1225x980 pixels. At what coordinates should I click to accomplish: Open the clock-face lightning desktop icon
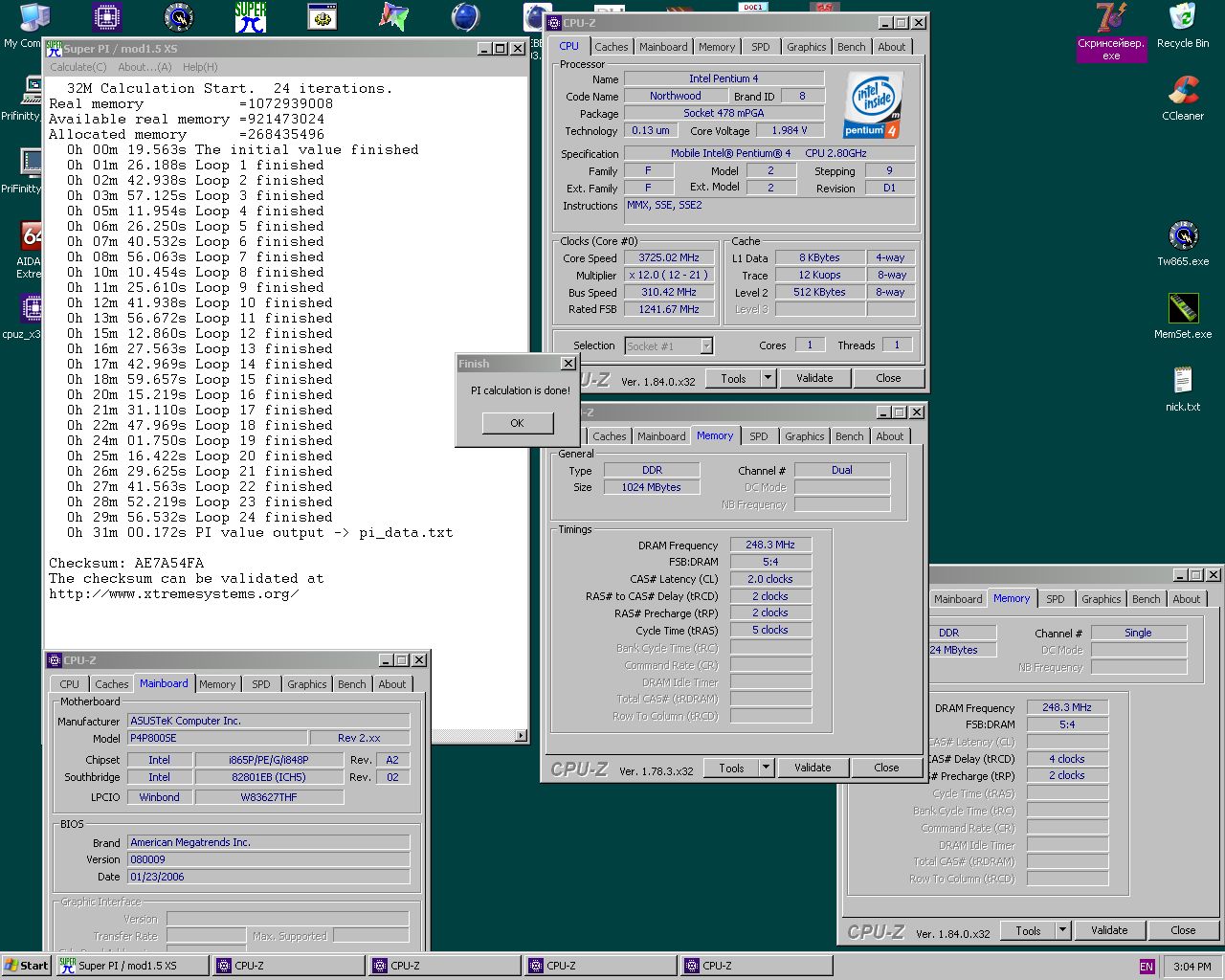point(179,17)
